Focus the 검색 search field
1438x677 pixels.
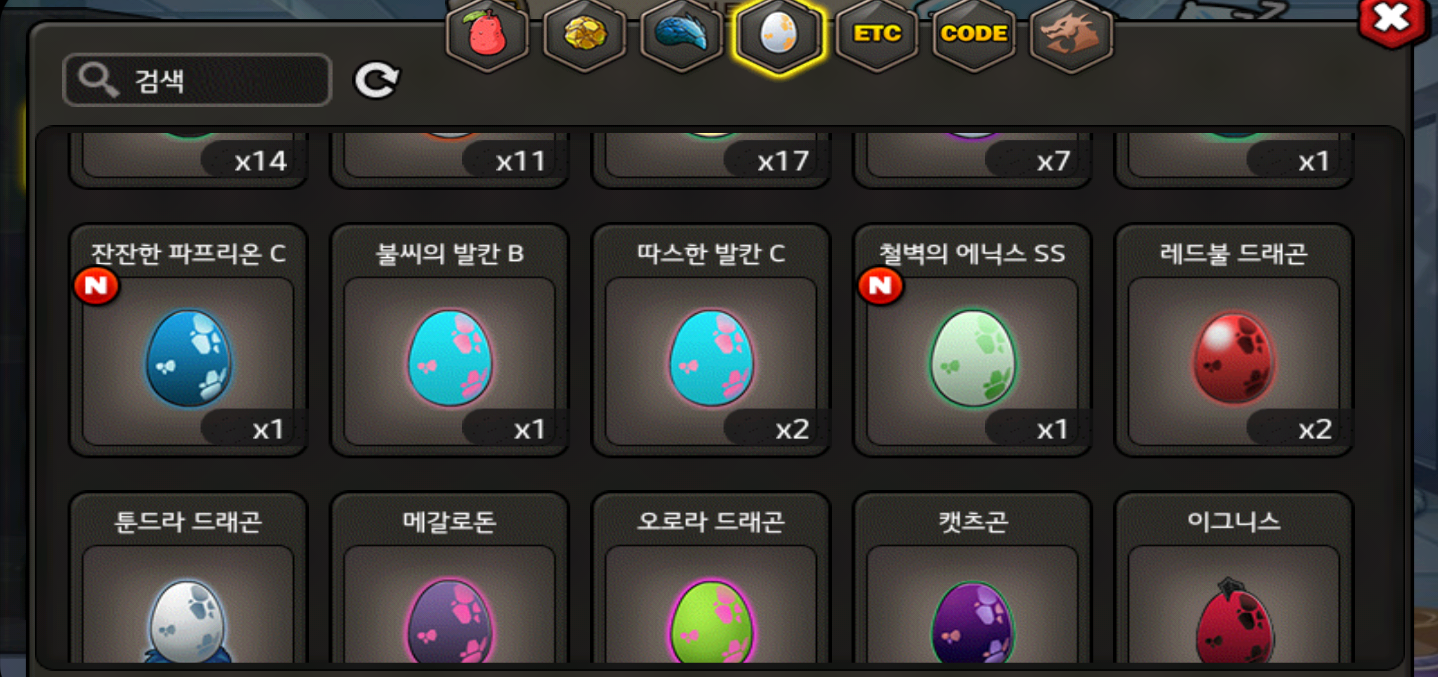pos(197,80)
